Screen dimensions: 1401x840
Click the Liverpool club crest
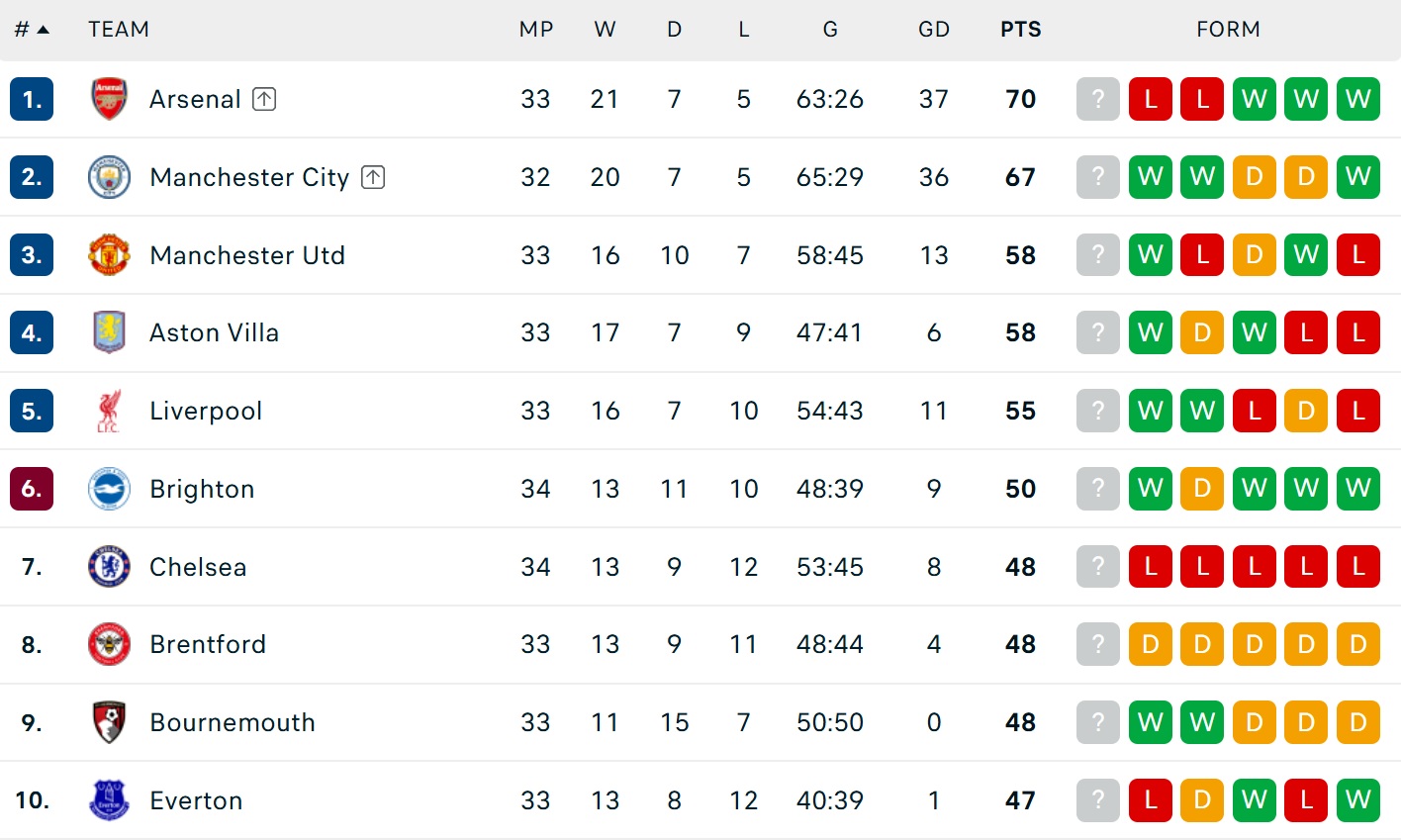tap(109, 411)
